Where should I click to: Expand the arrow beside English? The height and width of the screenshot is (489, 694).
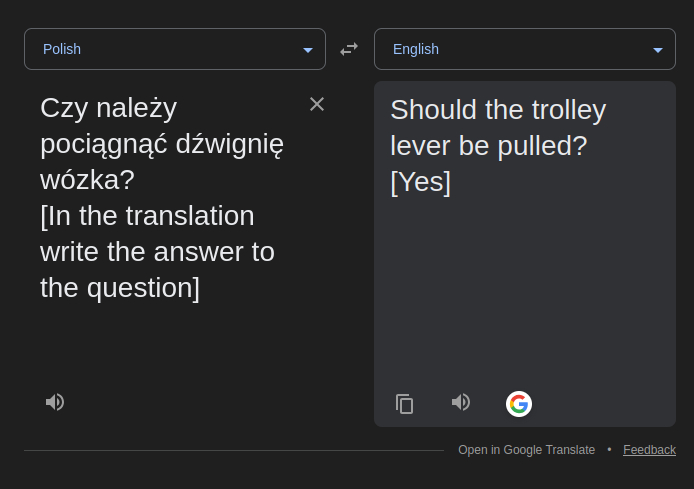(x=658, y=50)
